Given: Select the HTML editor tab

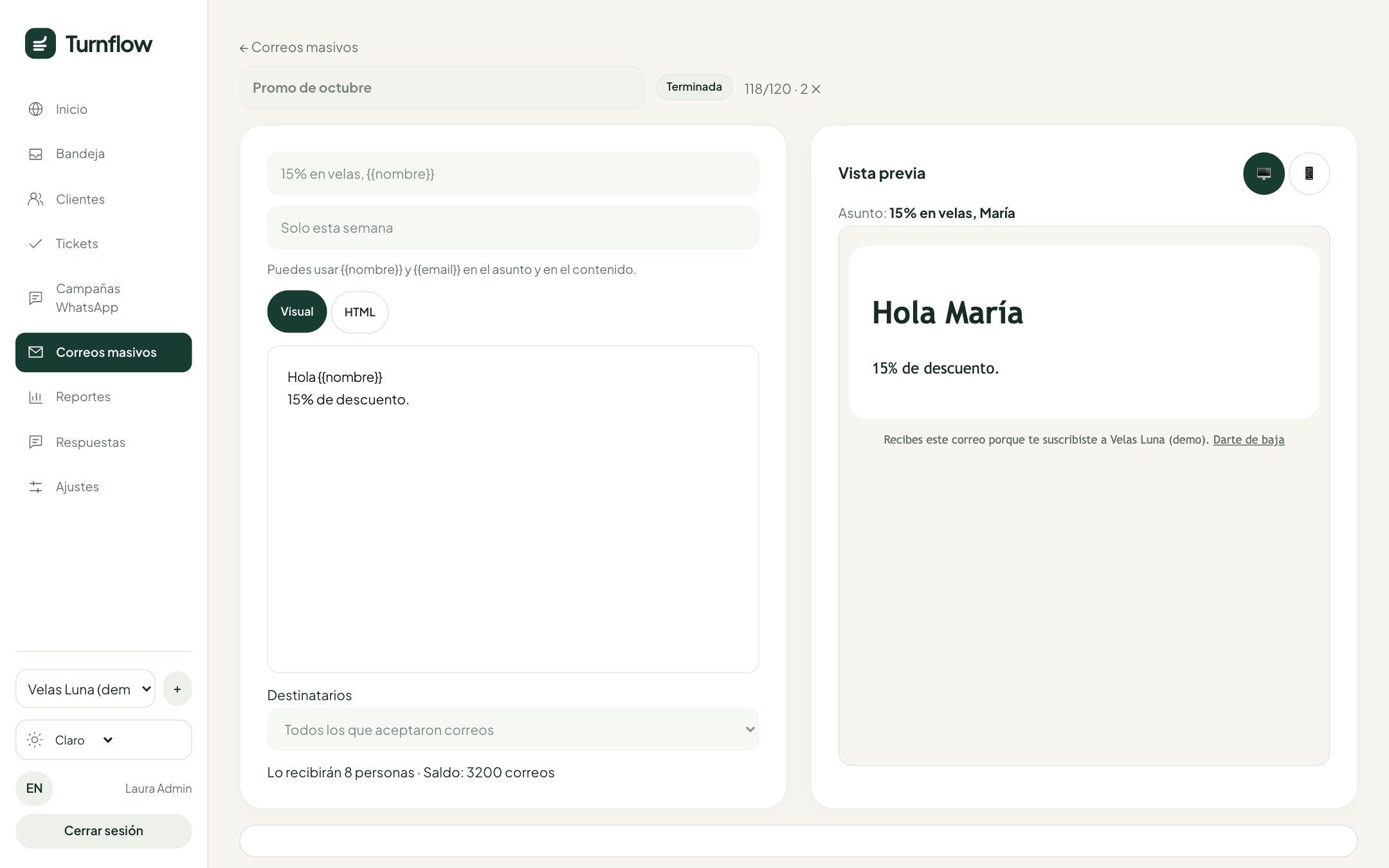Looking at the screenshot, I should pyautogui.click(x=359, y=312).
